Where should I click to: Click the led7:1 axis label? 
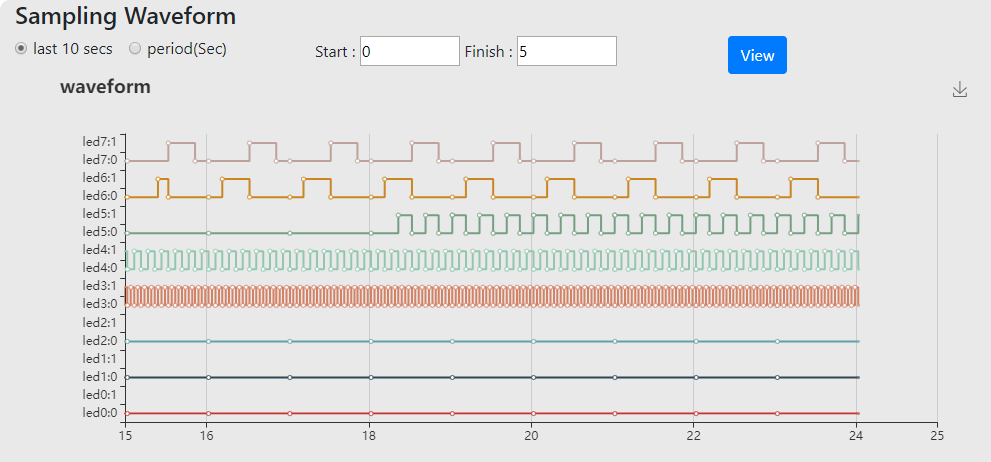click(x=99, y=142)
